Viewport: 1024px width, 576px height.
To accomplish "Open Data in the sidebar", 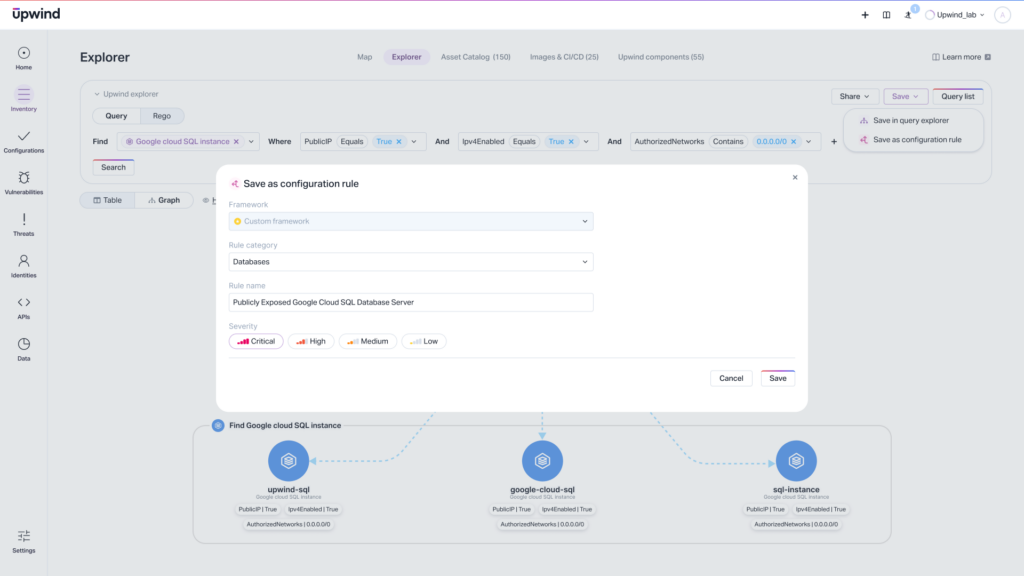I will pos(24,349).
